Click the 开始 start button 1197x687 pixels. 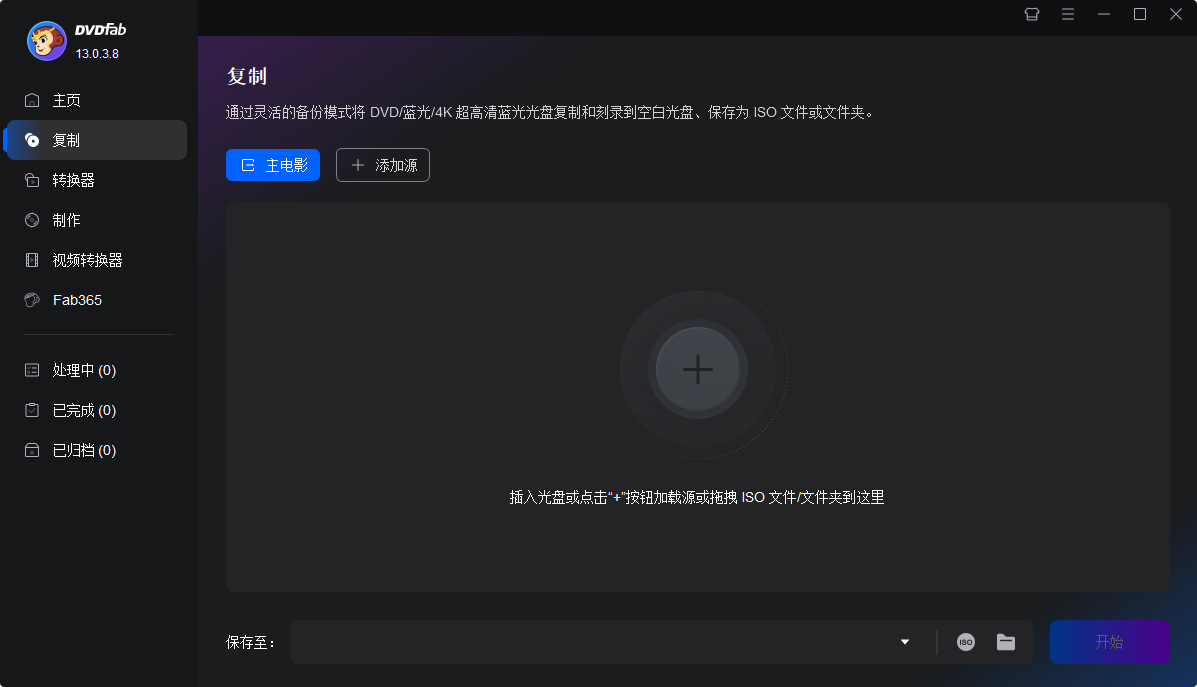coord(1109,642)
